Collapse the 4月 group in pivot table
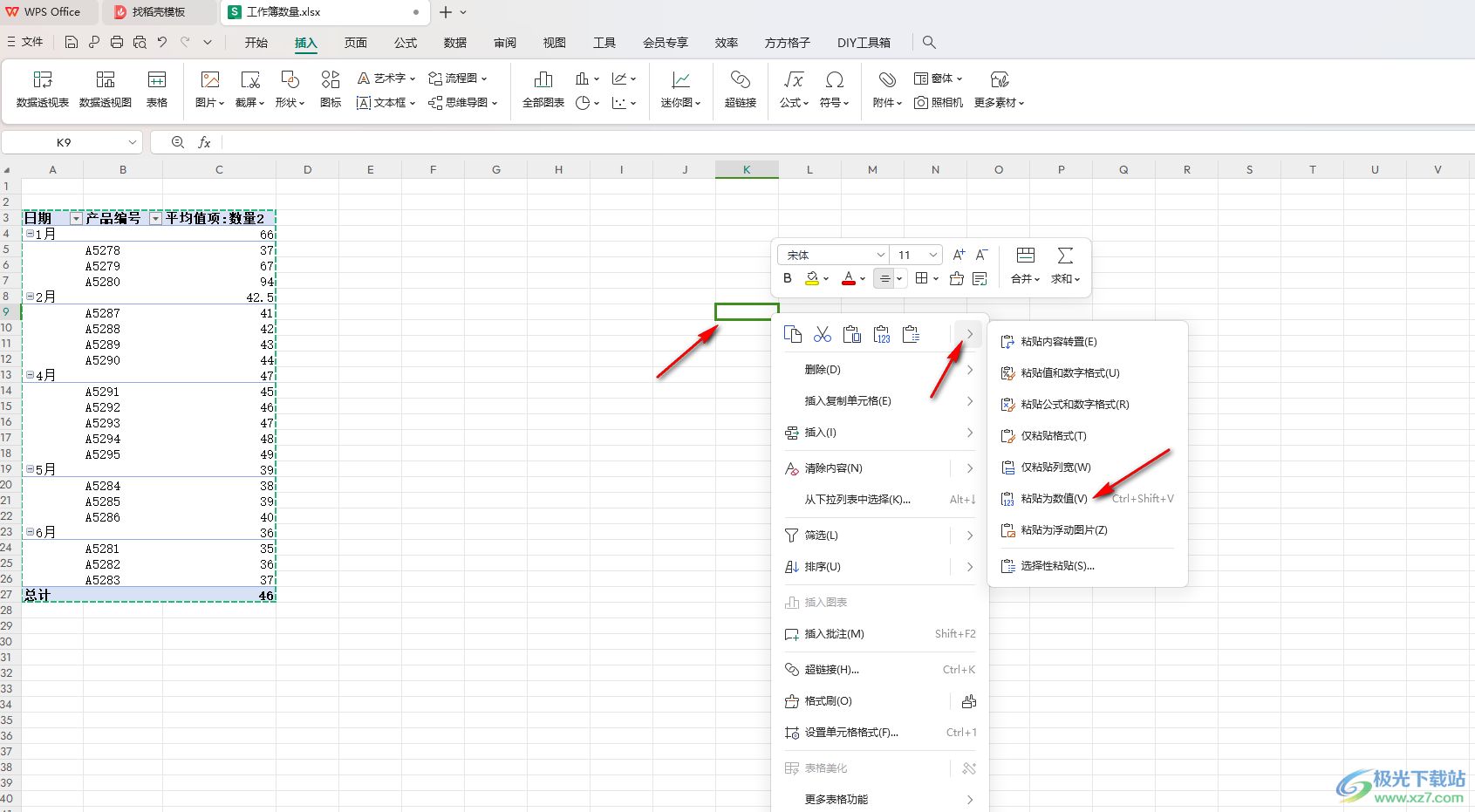This screenshot has width=1475, height=812. click(30, 375)
